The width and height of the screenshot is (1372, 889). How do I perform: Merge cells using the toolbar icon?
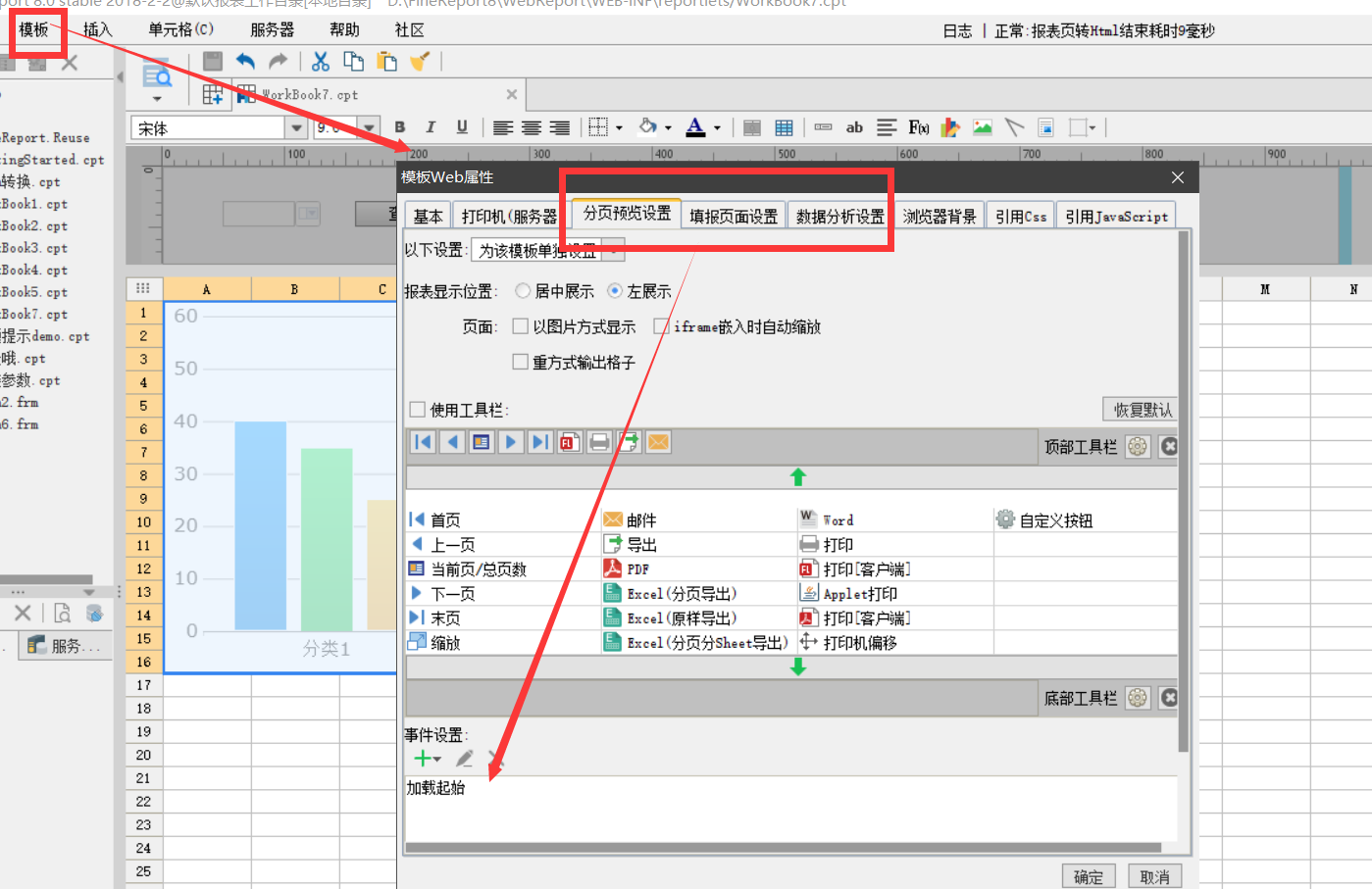click(x=752, y=127)
